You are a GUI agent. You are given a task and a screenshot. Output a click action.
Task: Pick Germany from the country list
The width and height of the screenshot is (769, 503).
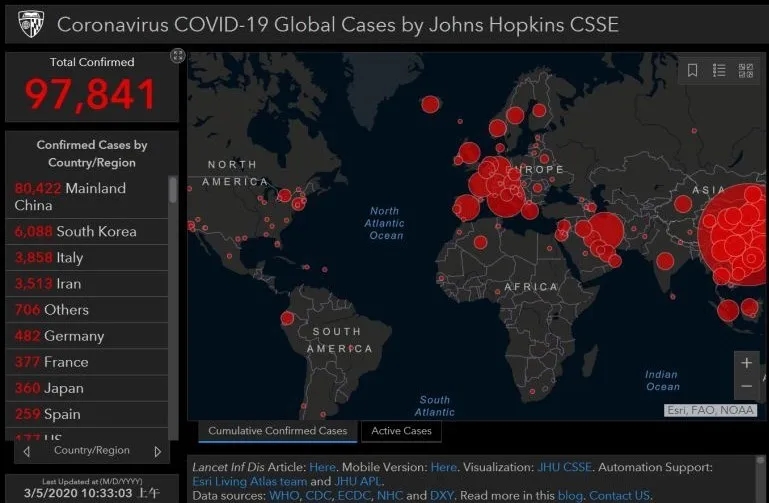[59, 336]
